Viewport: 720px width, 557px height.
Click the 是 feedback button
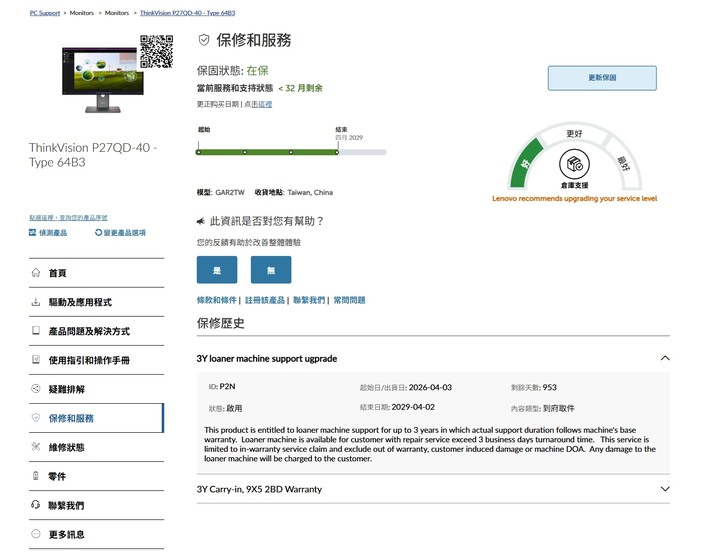(217, 270)
